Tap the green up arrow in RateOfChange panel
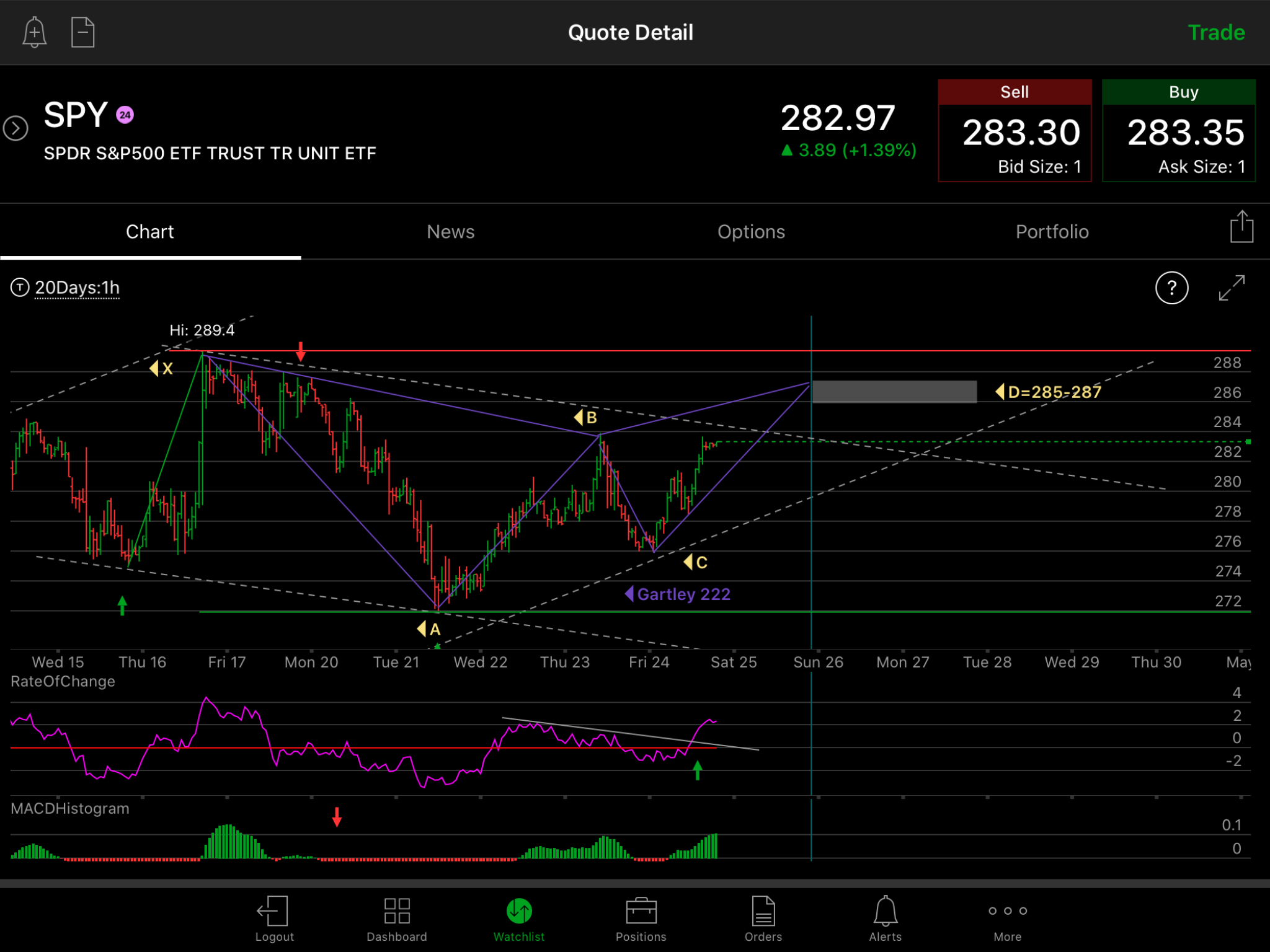The image size is (1270, 952). [x=698, y=770]
